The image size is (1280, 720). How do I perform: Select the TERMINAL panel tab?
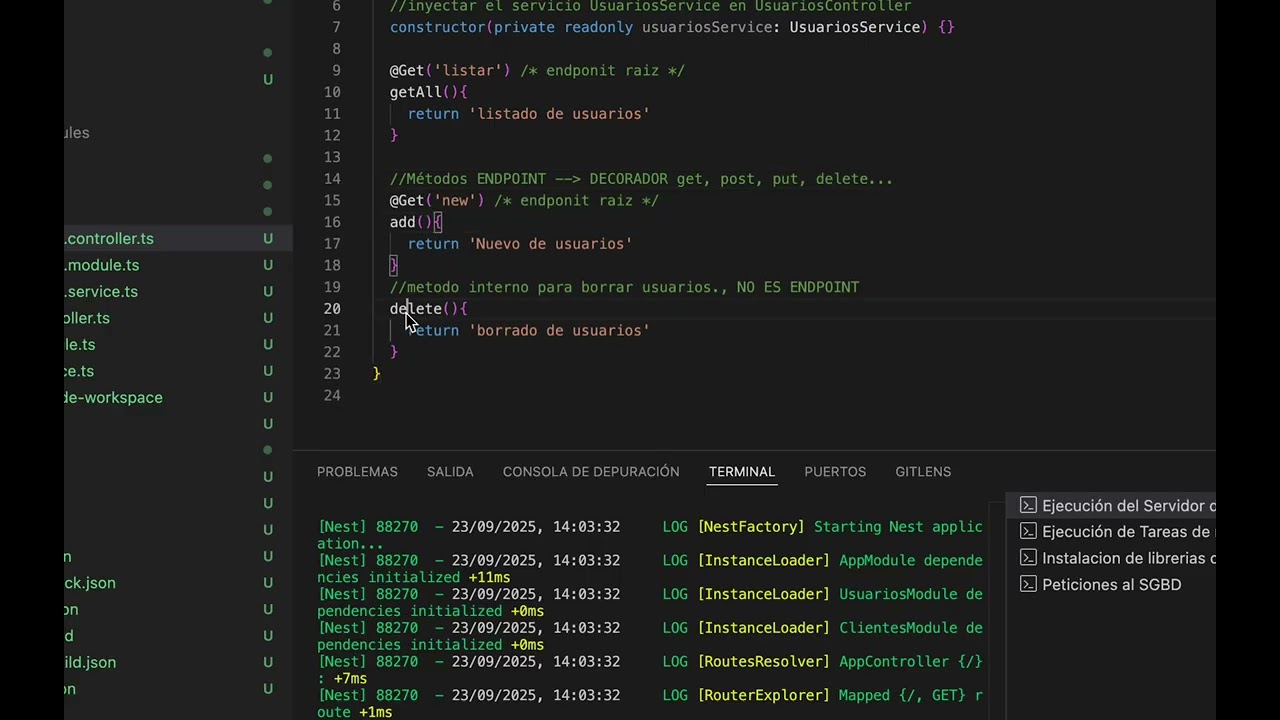click(742, 472)
